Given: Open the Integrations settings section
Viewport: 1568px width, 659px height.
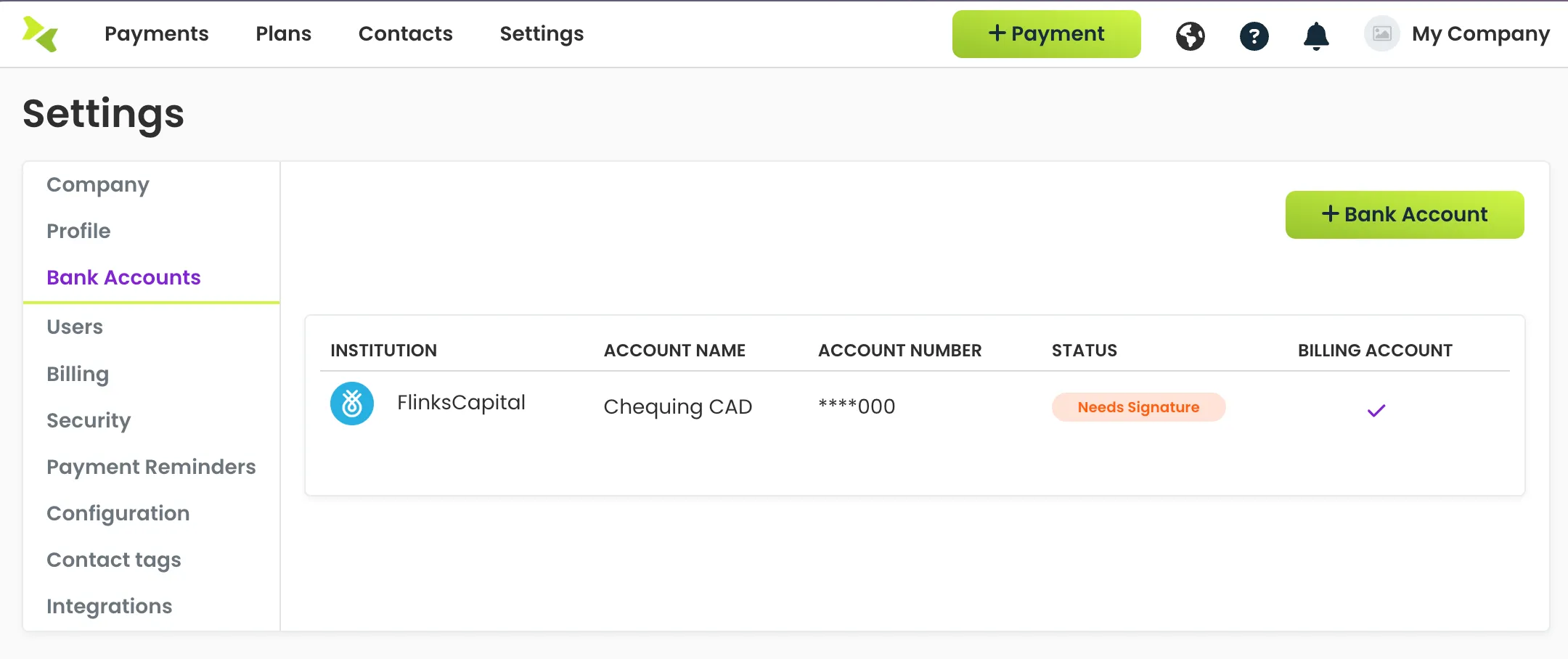Looking at the screenshot, I should [110, 606].
